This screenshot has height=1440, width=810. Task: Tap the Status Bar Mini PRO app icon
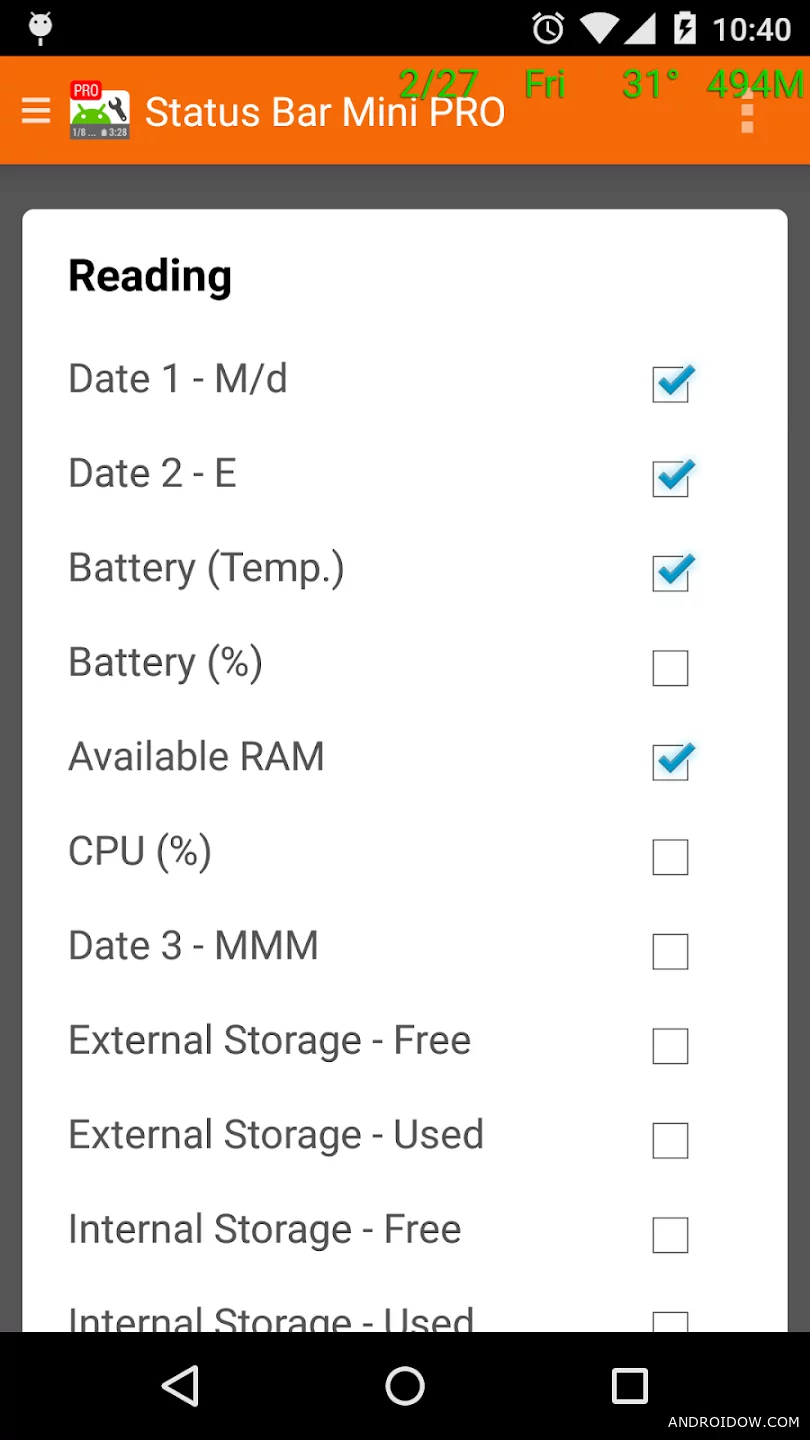pos(99,111)
